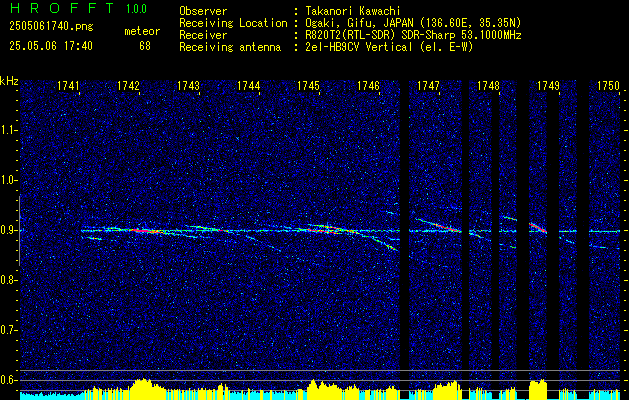Click the 1.1 kHz axis label
This screenshot has width=629, height=400.
7,130
